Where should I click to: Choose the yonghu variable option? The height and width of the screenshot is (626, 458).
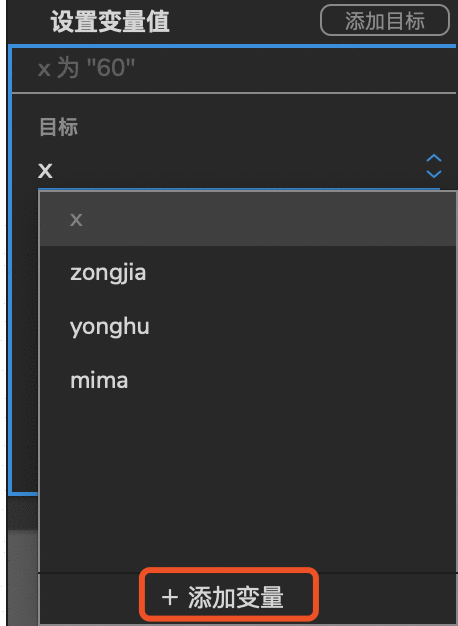click(248, 327)
